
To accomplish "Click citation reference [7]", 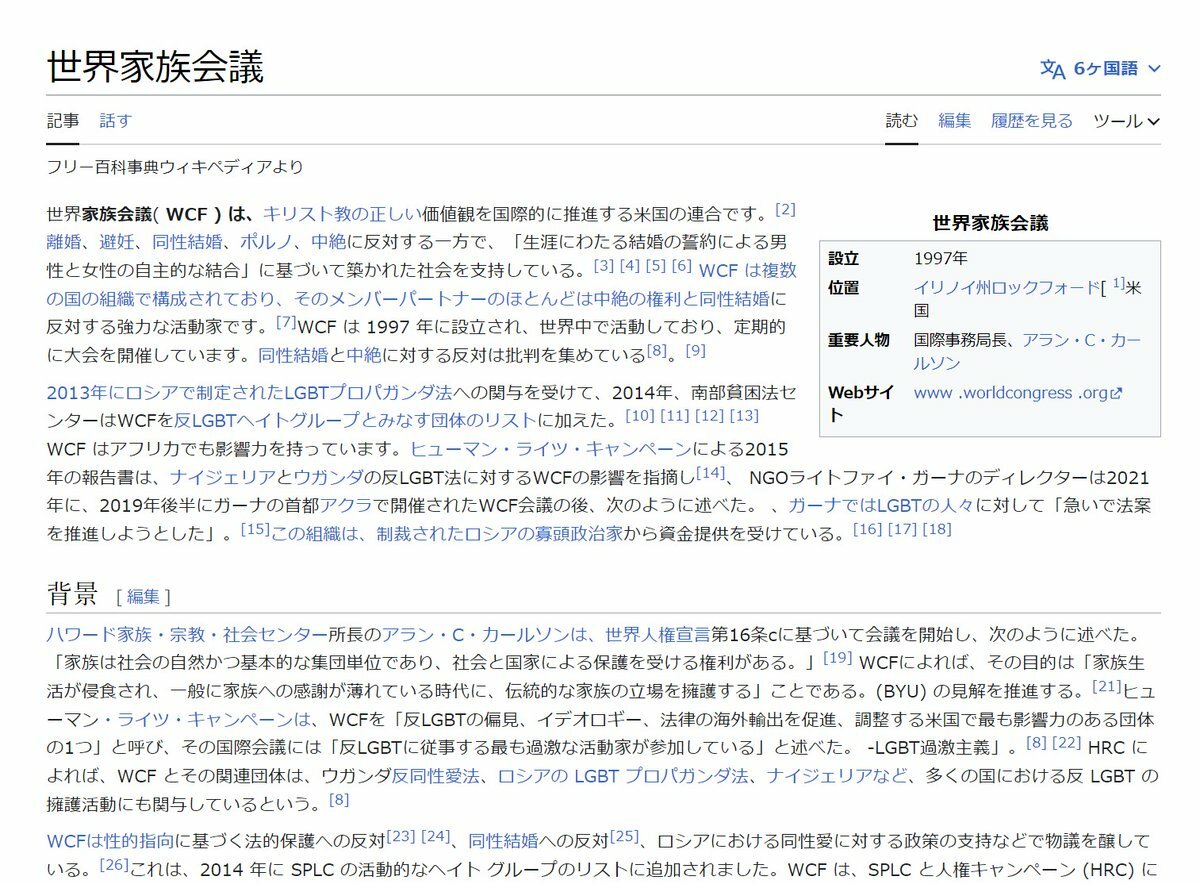I will (287, 322).
